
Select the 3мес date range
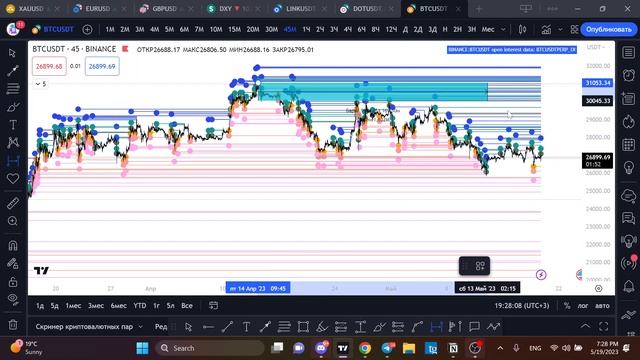click(96, 306)
